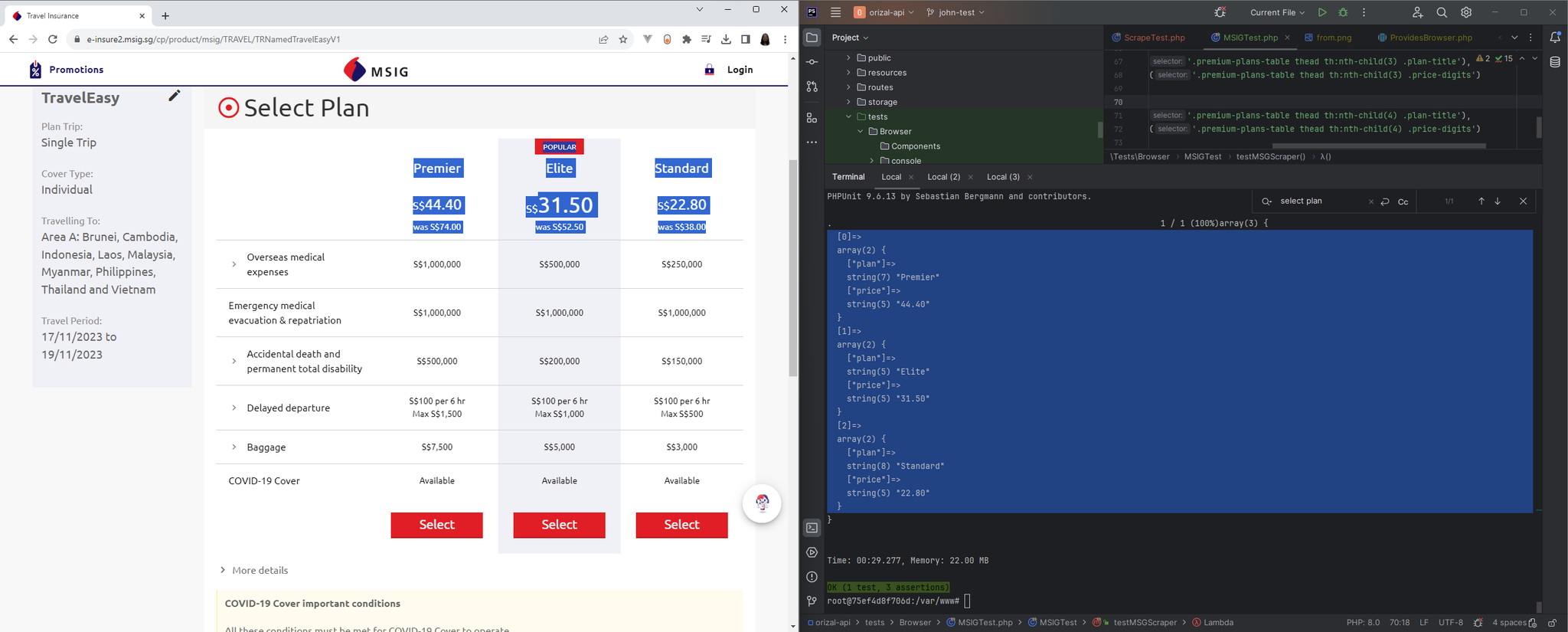Select the Standard plan button
Screen dimensions: 1568x632
(681, 525)
